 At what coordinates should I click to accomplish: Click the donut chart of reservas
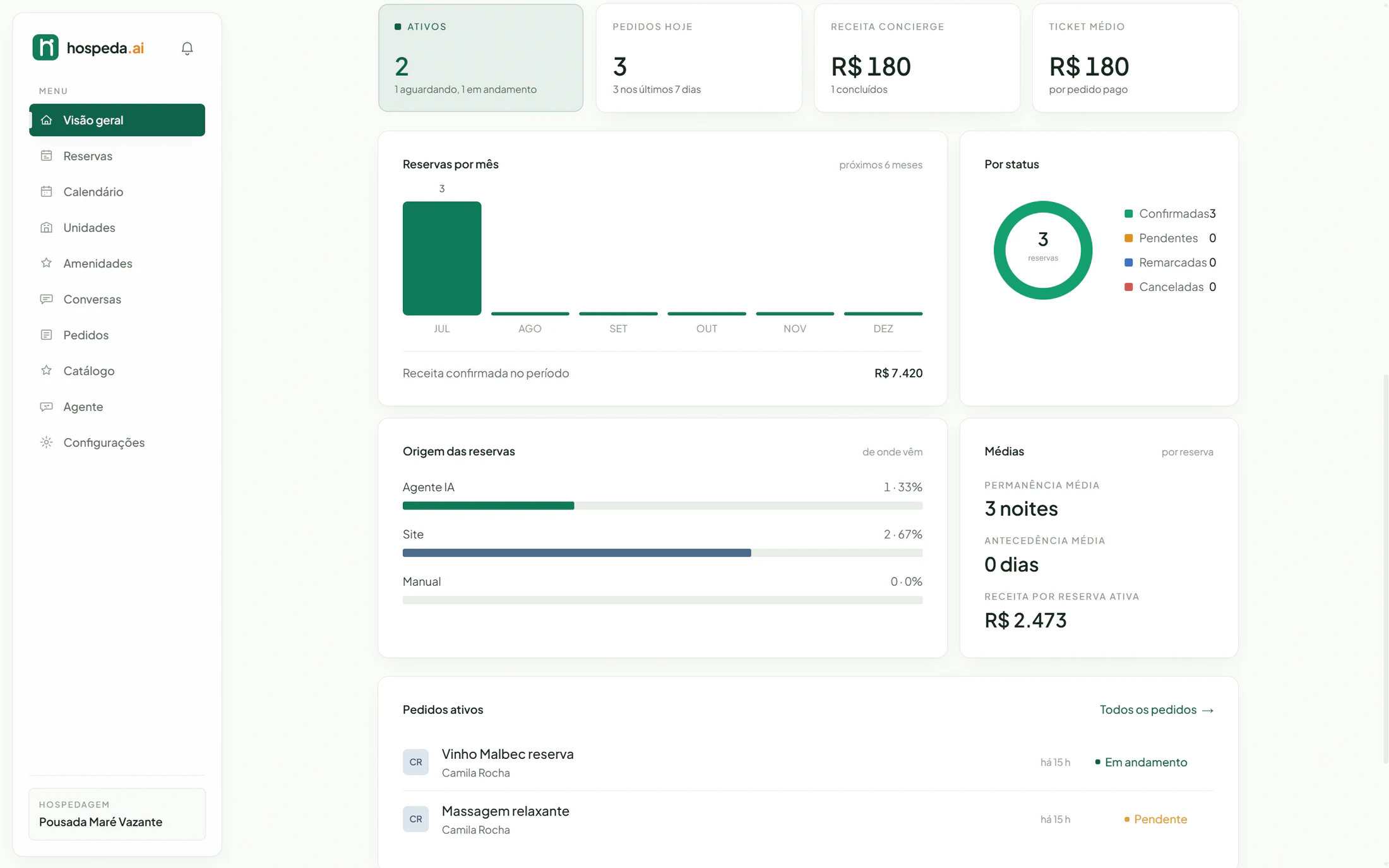point(1042,250)
